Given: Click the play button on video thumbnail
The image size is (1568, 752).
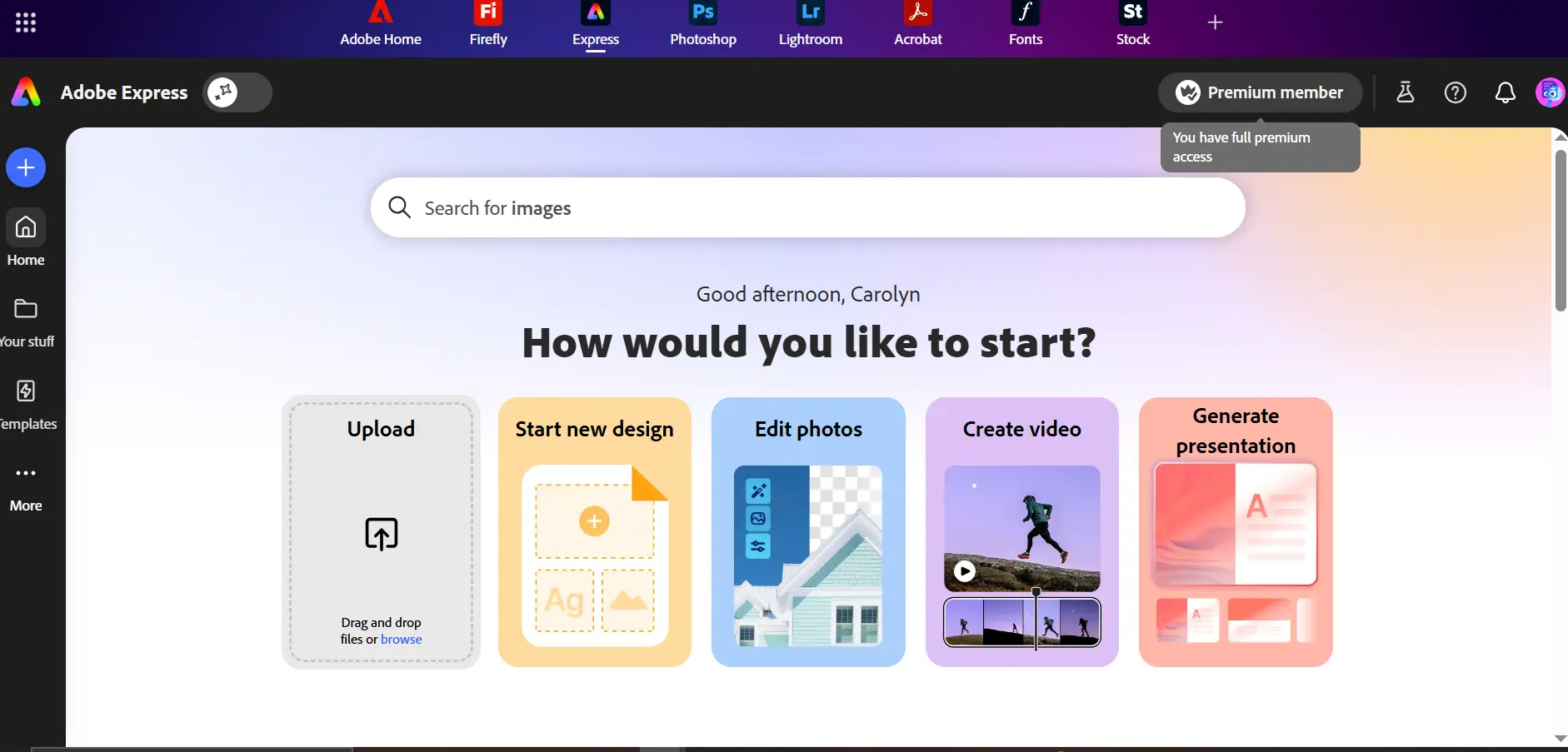Looking at the screenshot, I should click(965, 571).
